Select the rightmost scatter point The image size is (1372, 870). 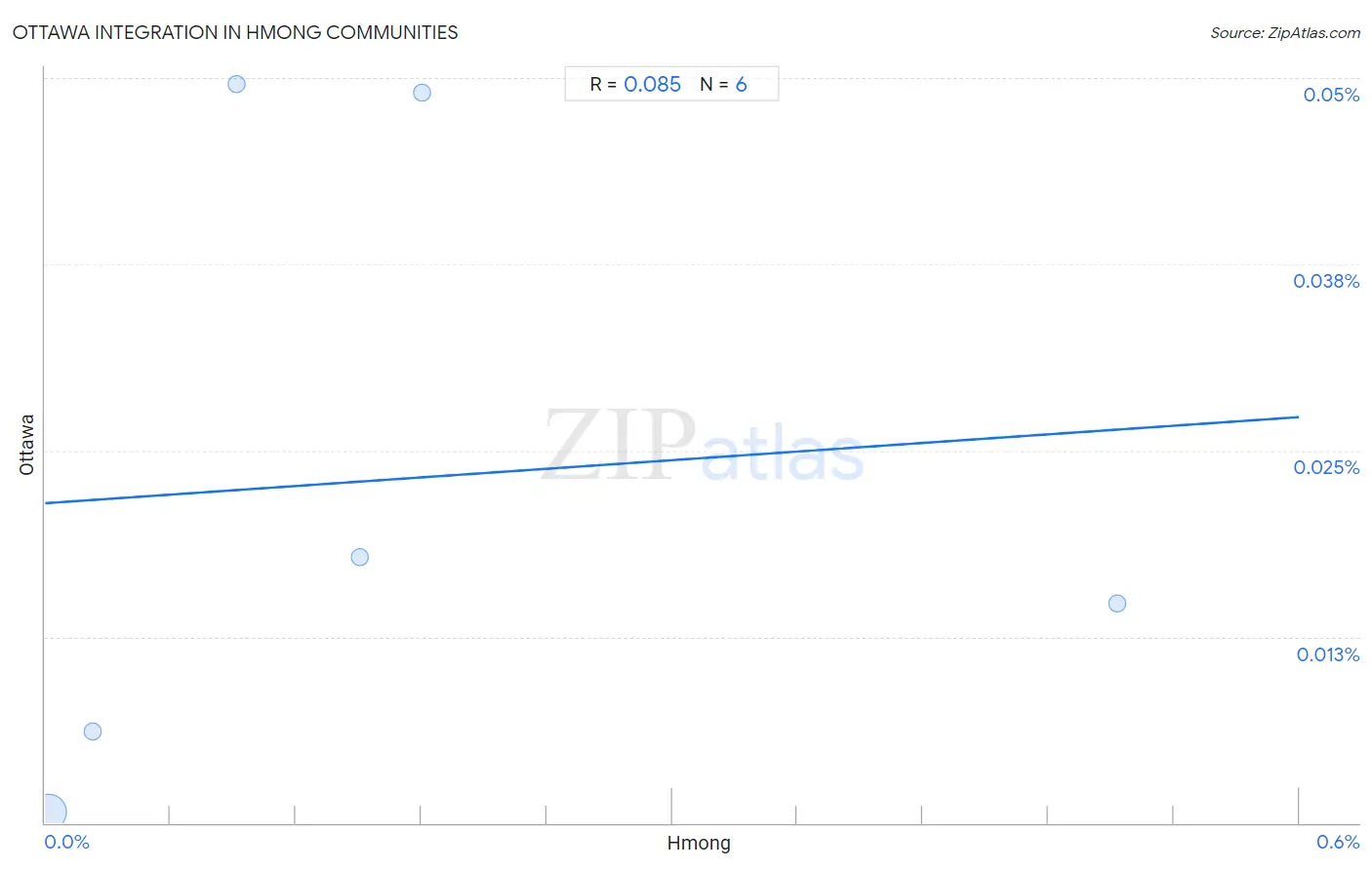[1117, 604]
